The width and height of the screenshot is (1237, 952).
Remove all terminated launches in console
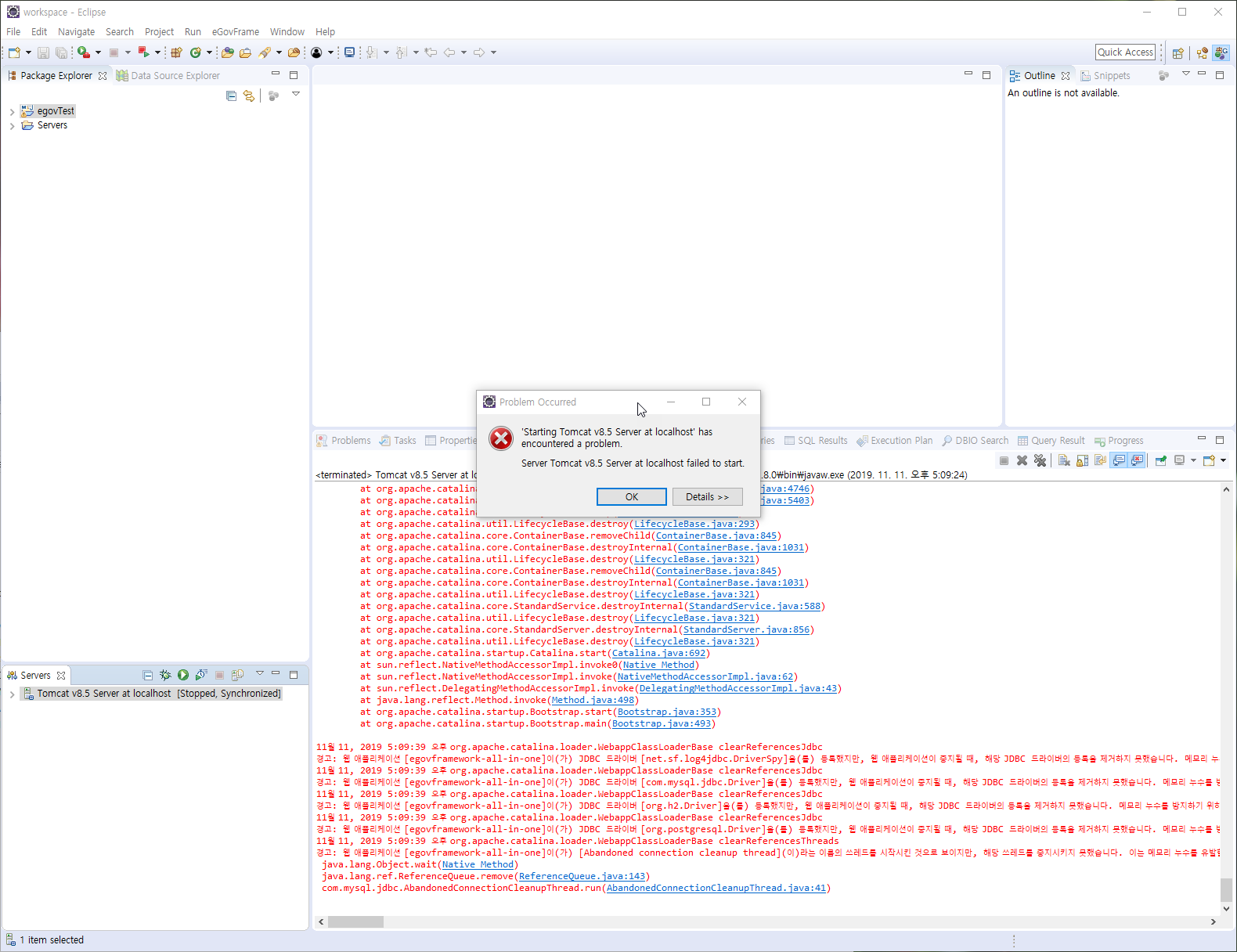pos(1040,460)
